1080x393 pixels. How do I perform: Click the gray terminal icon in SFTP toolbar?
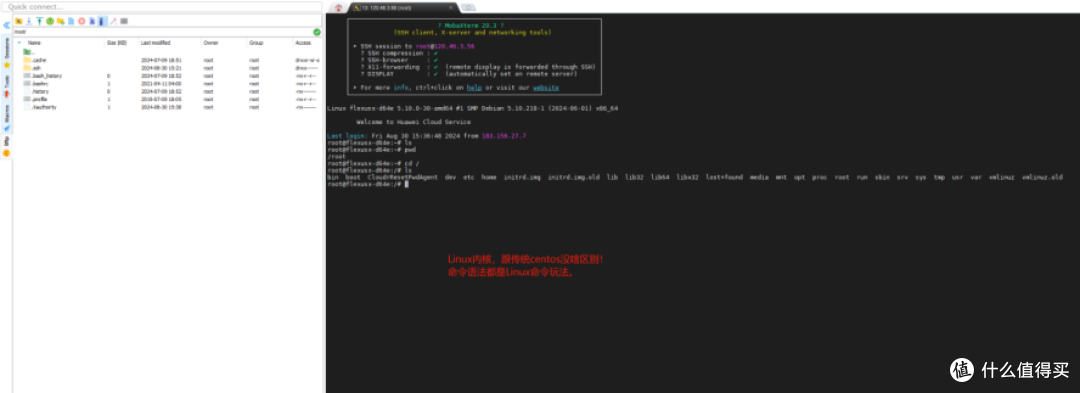pyautogui.click(x=124, y=21)
